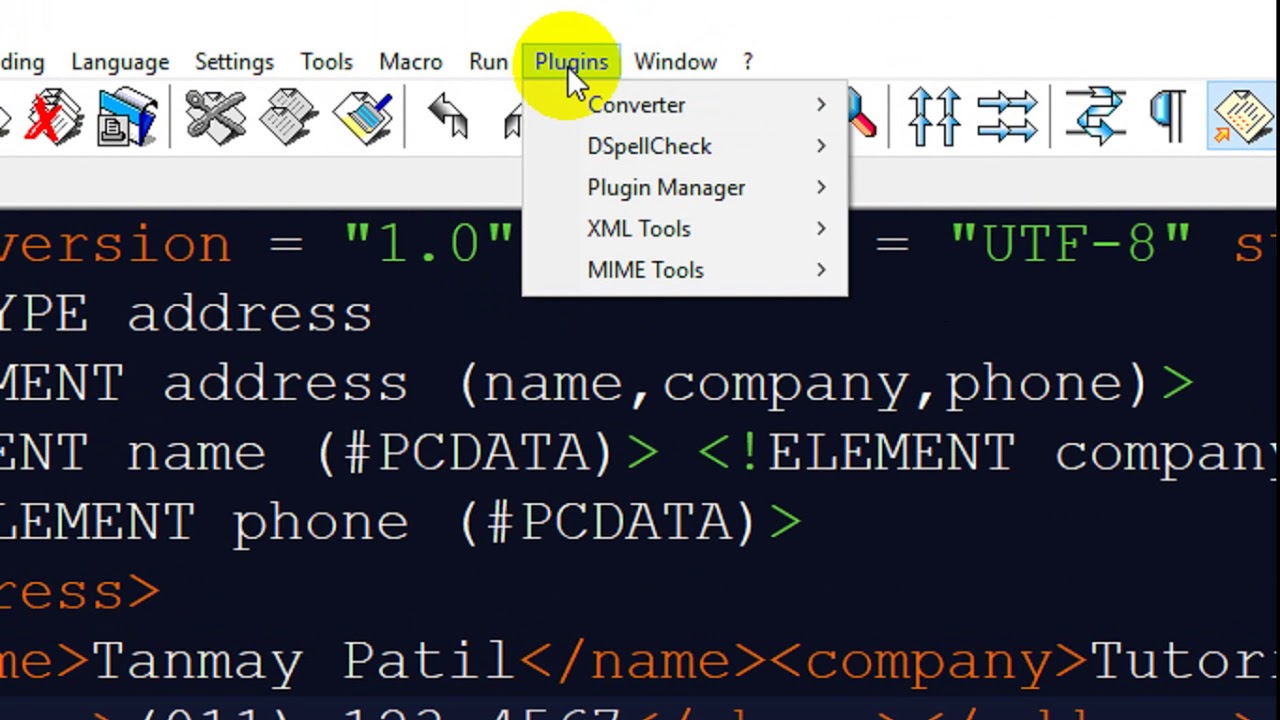The width and height of the screenshot is (1280, 720).
Task: Toggle Synchronize Vertical Scrolling icon
Action: click(x=933, y=116)
